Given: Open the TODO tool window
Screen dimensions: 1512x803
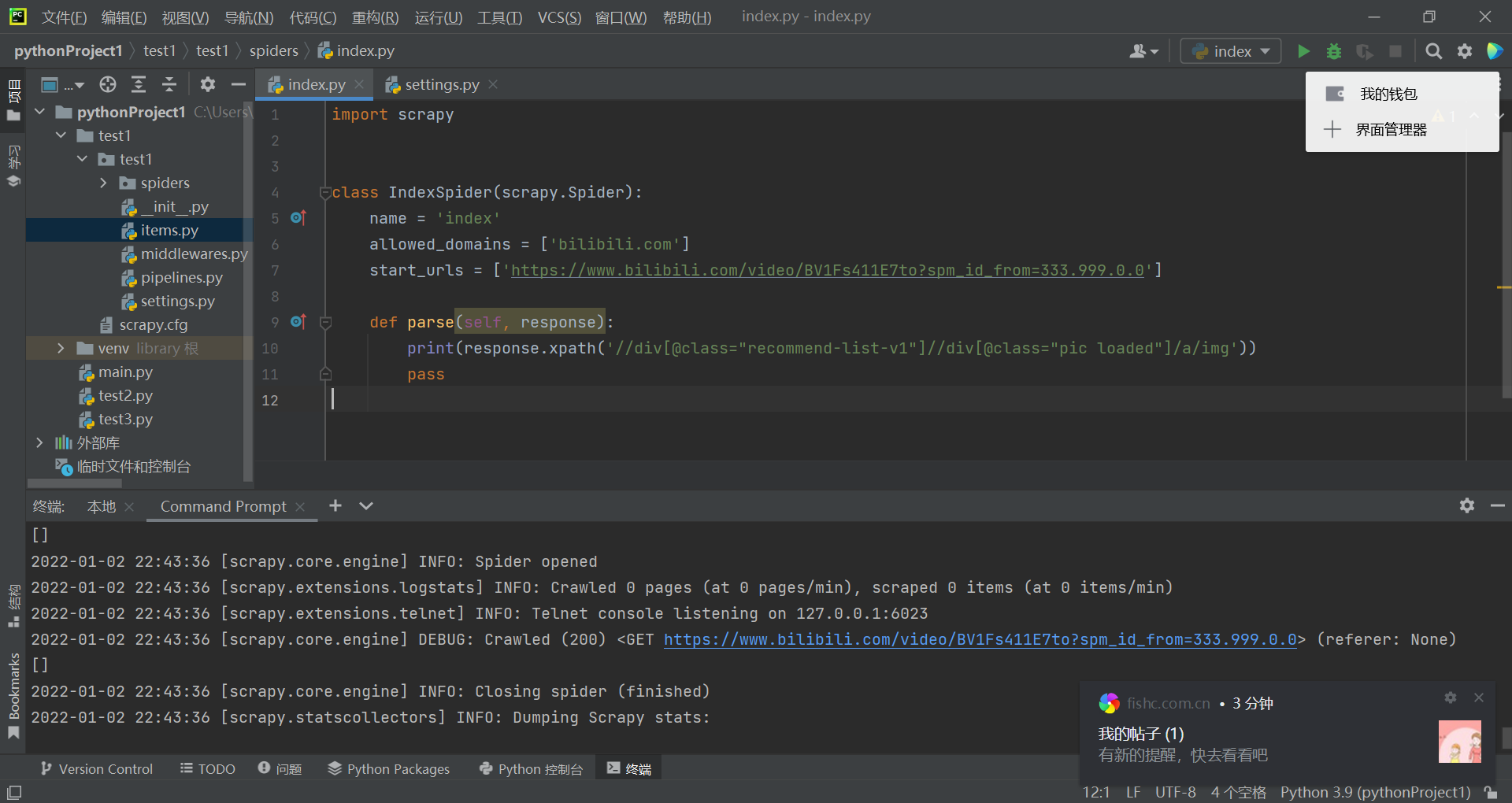Looking at the screenshot, I should click(208, 768).
